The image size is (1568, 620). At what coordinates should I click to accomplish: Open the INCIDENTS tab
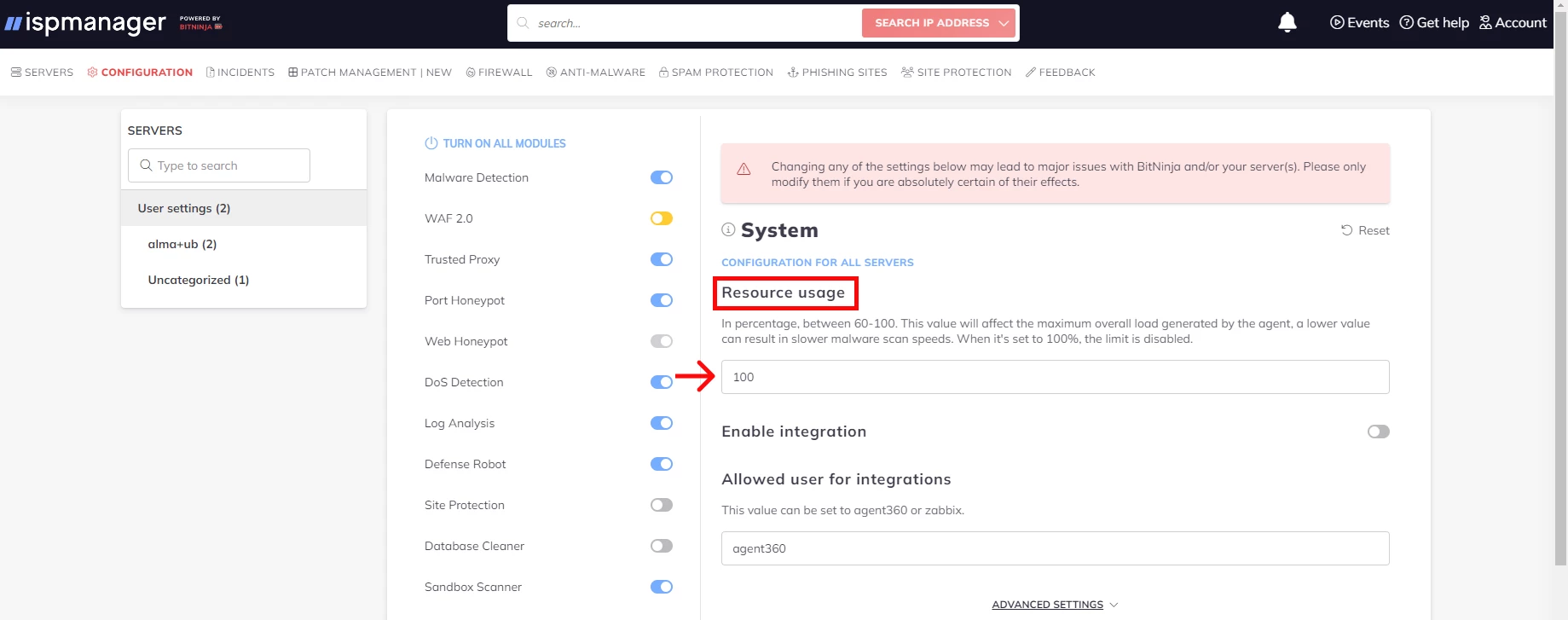coord(240,72)
